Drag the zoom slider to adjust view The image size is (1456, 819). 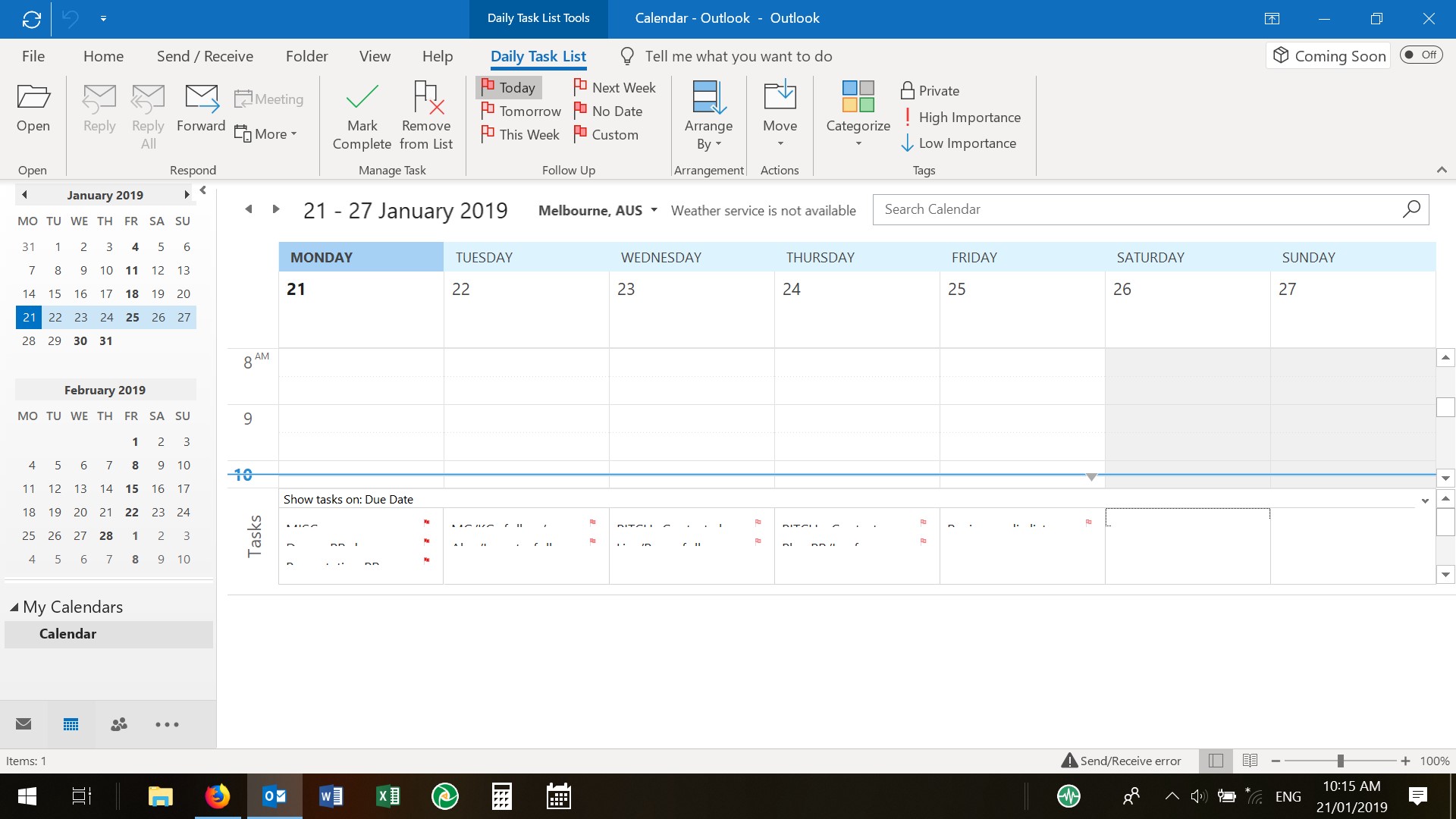(x=1339, y=760)
